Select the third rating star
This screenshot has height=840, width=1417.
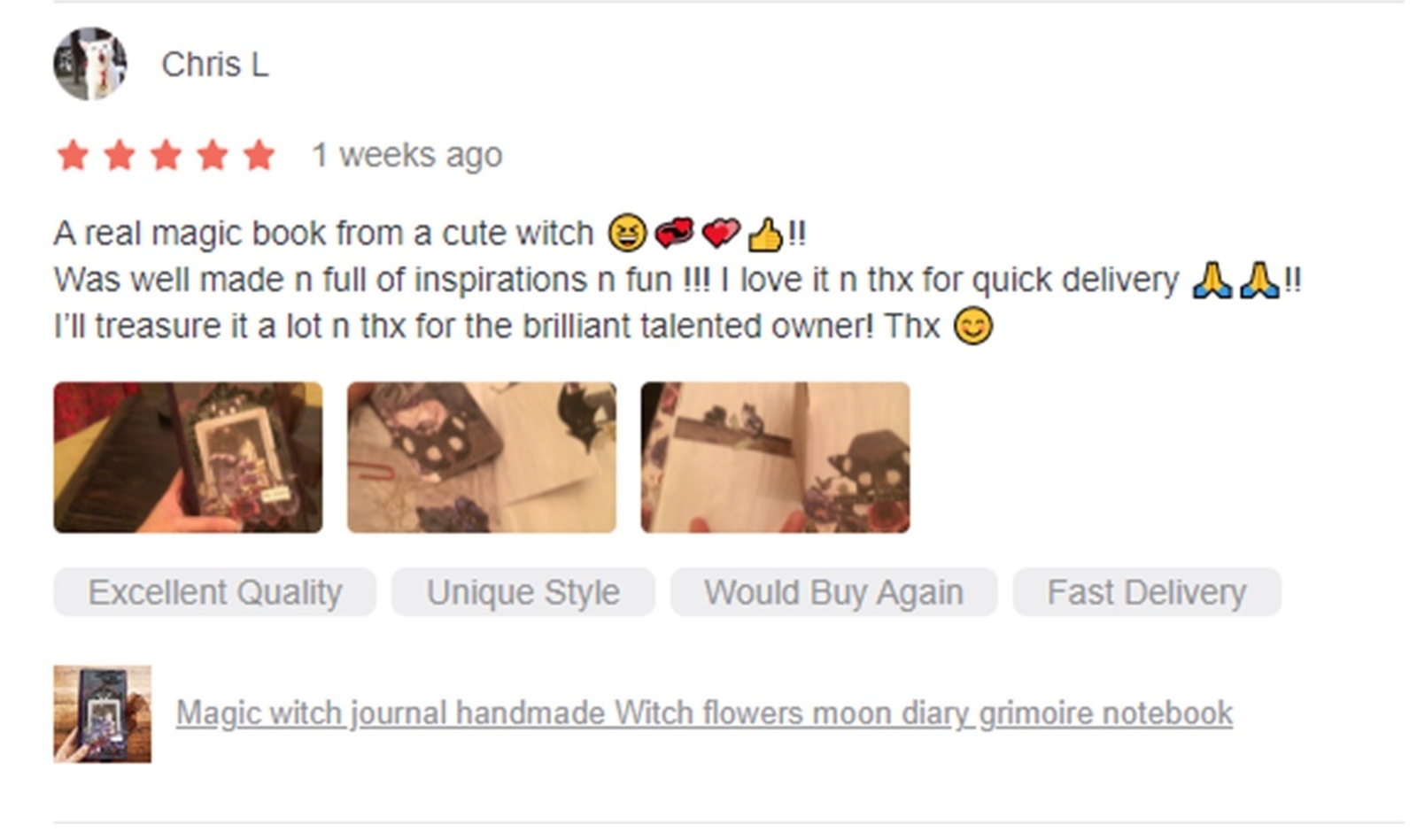click(x=166, y=155)
